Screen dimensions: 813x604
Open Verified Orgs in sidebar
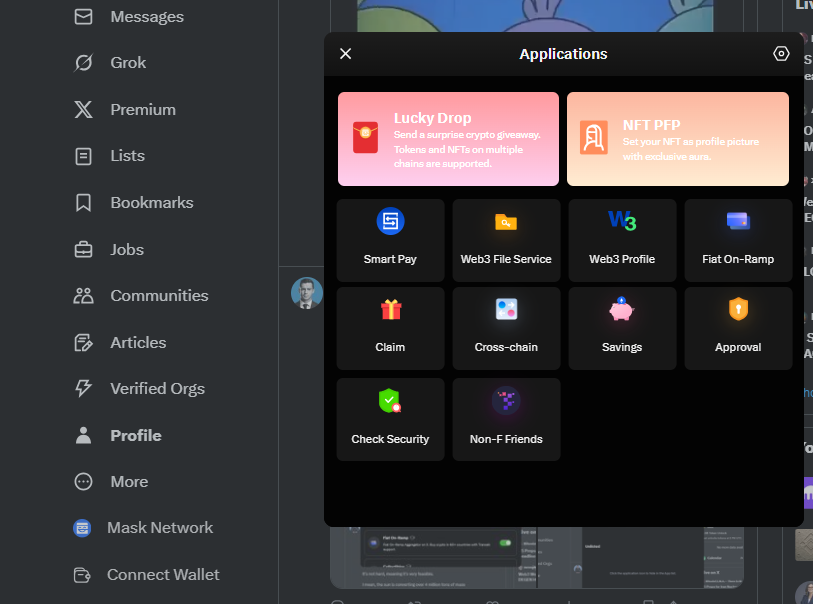point(139,388)
